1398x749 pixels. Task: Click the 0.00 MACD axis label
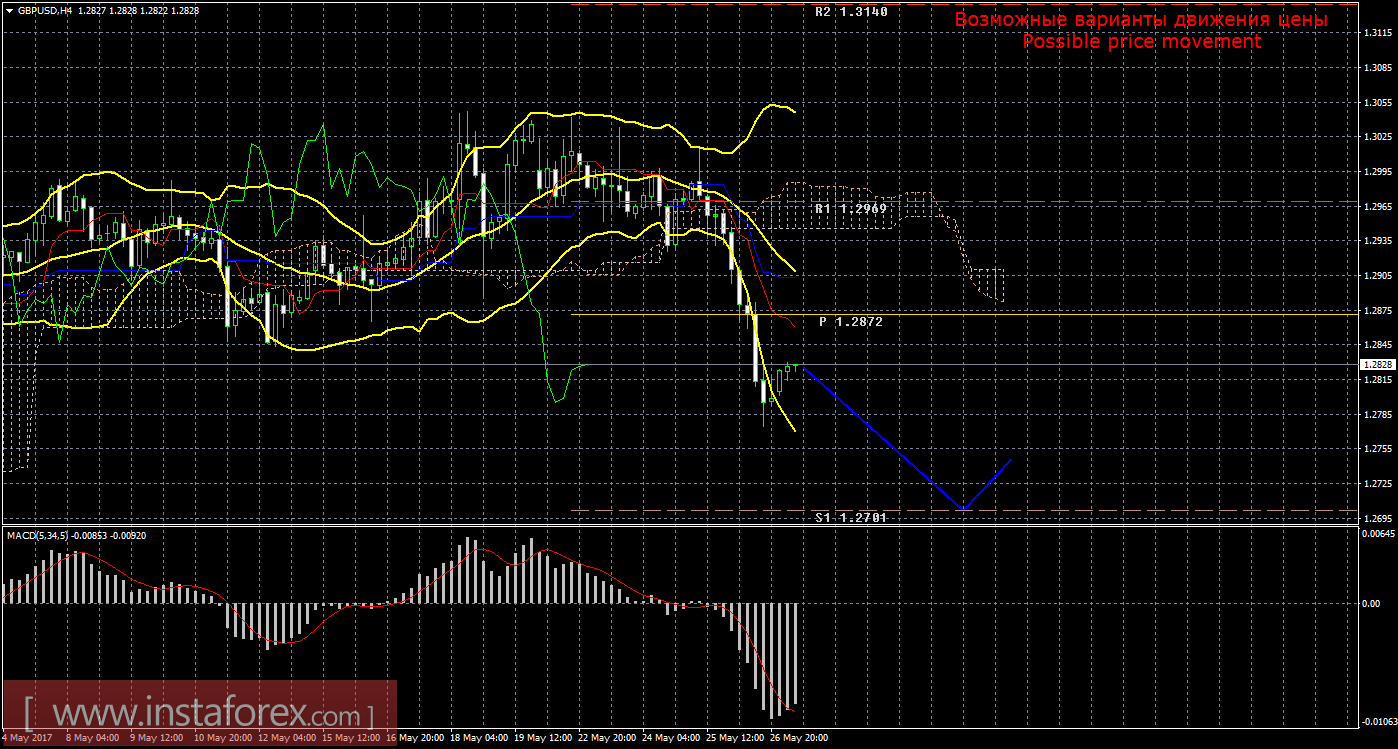[1371, 603]
